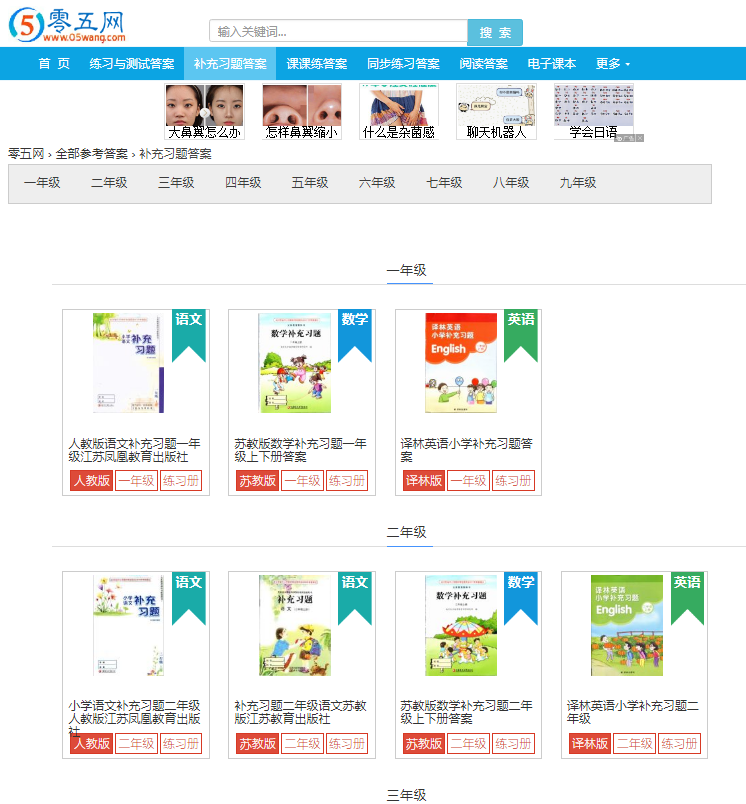This screenshot has width=746, height=804.
Task: Select 全部参考答案 breadcrumb link
Action: point(92,154)
